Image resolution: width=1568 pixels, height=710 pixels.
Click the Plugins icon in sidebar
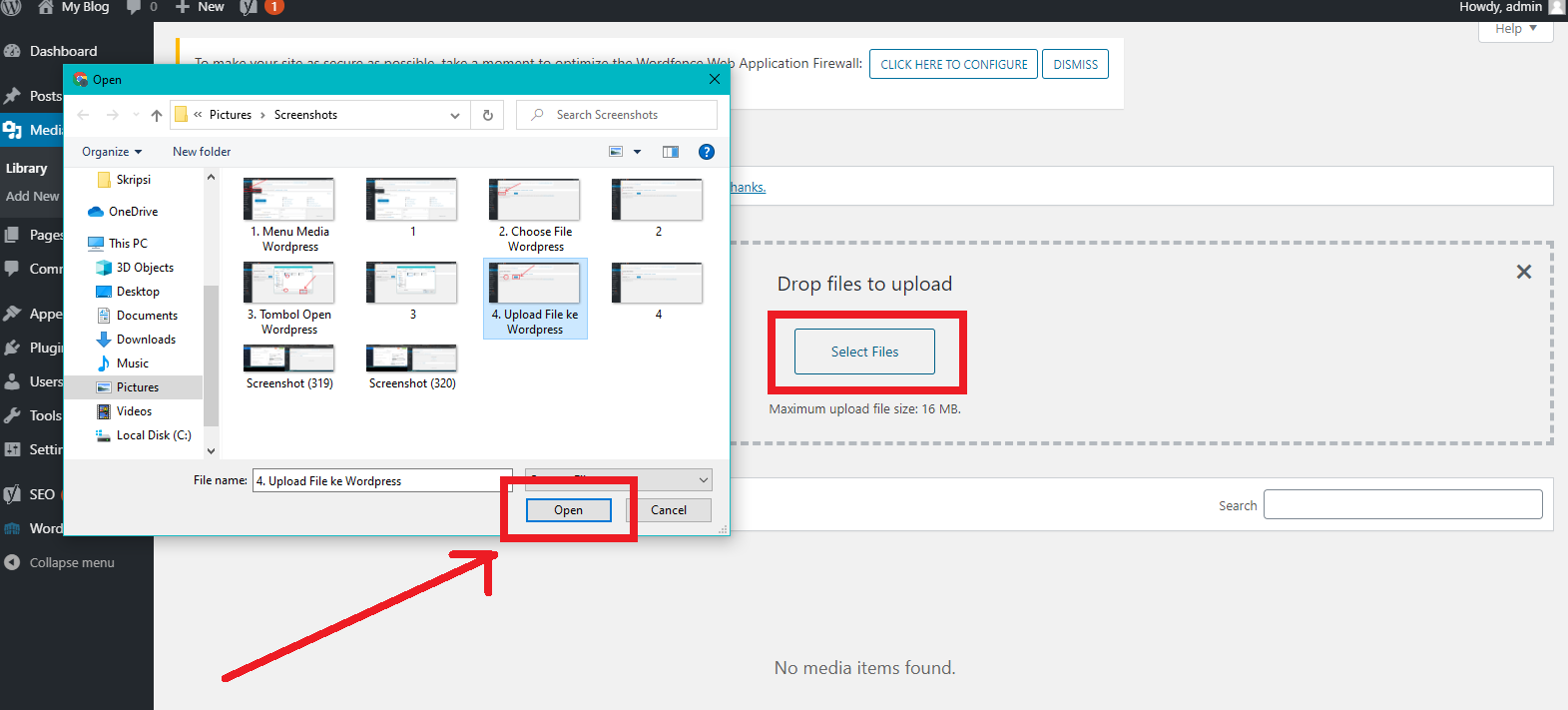[x=12, y=348]
